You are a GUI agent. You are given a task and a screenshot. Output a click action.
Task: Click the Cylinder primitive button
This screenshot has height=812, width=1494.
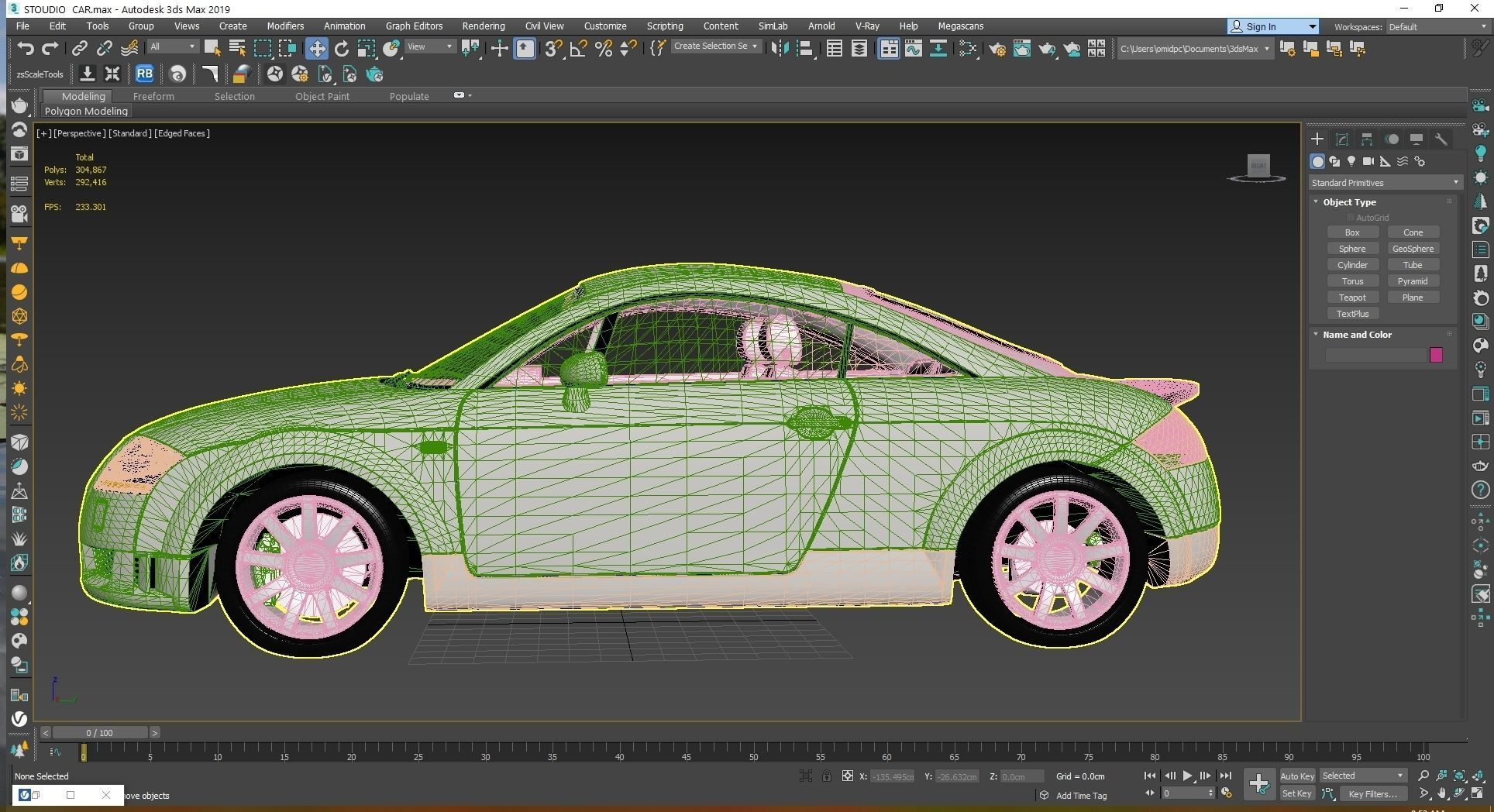point(1352,265)
